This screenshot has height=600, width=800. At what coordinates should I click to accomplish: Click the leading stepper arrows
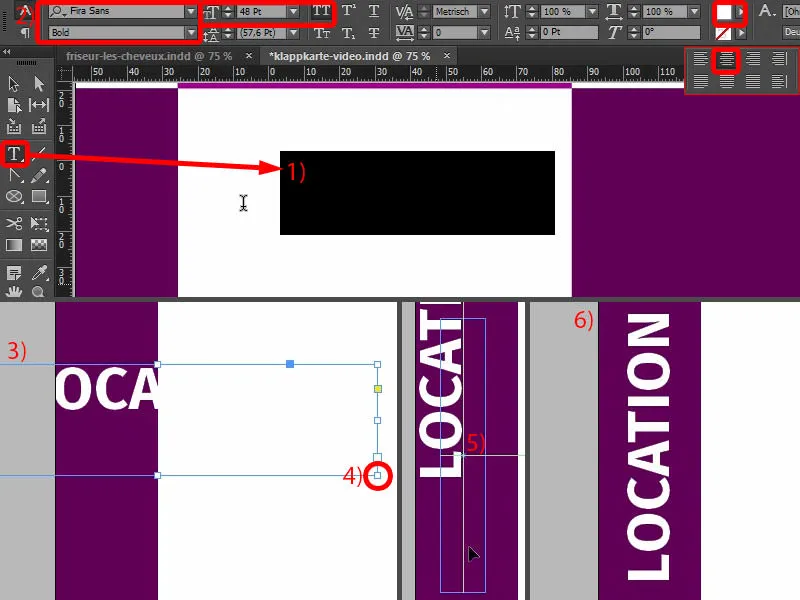coord(228,33)
